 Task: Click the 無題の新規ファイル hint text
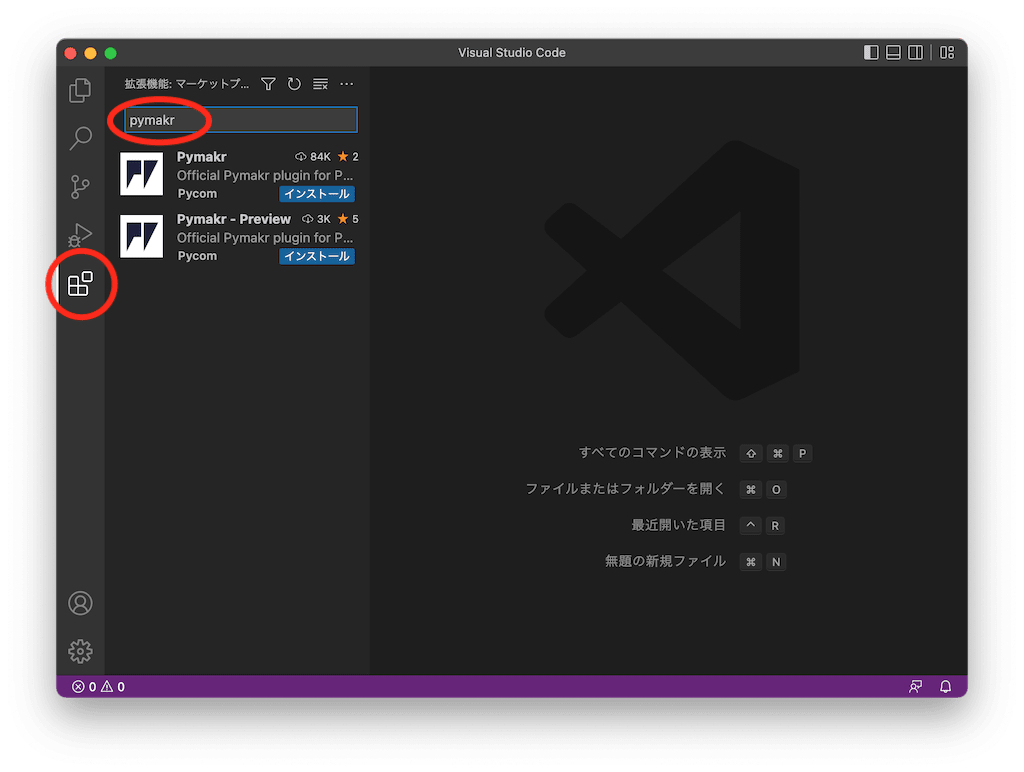click(x=665, y=562)
